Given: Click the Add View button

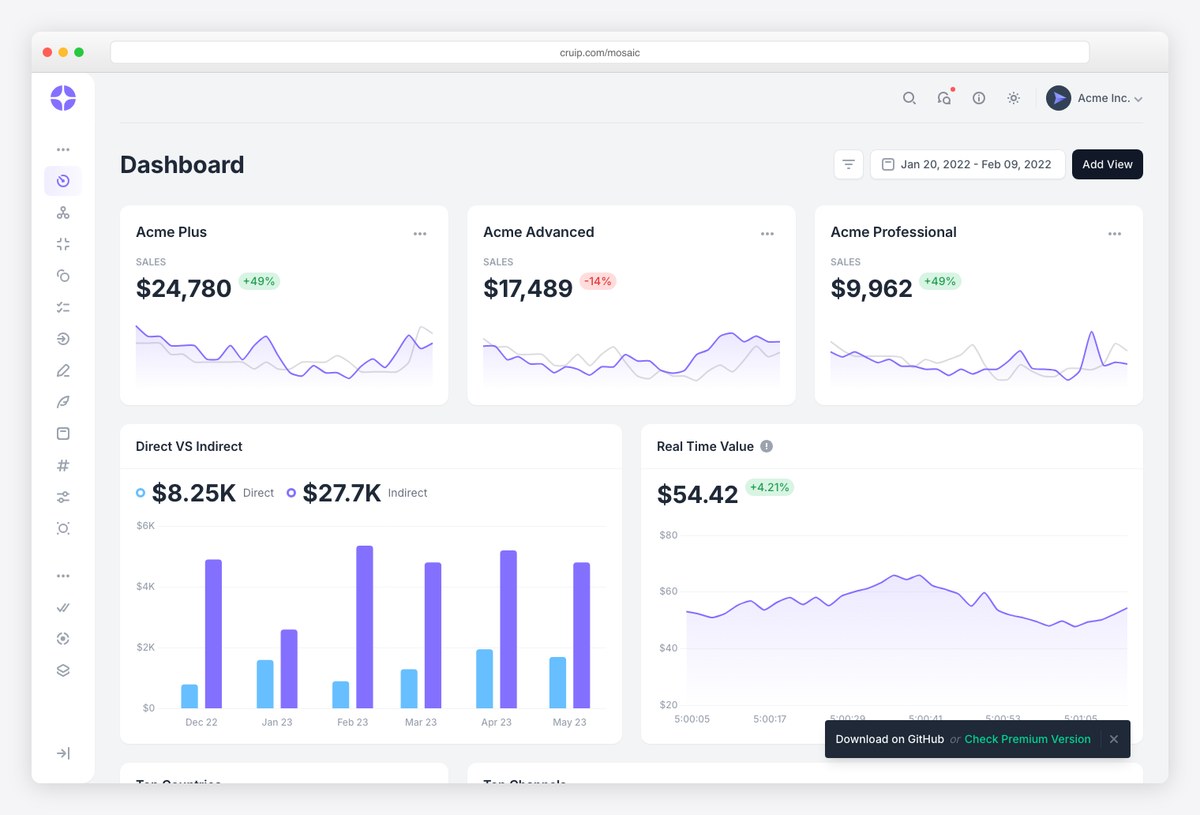Looking at the screenshot, I should 1107,164.
